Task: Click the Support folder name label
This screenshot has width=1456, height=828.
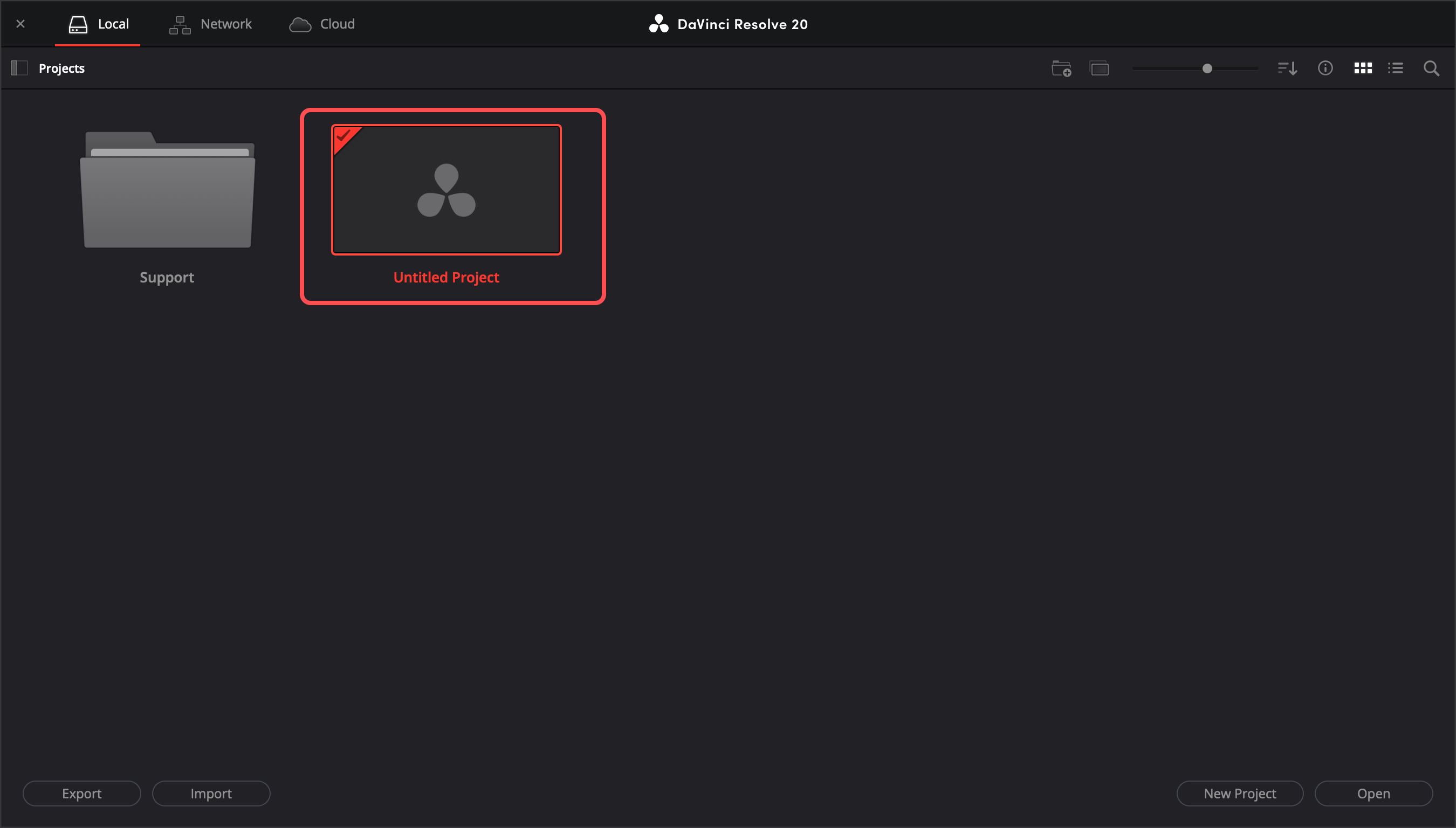Action: click(x=167, y=278)
